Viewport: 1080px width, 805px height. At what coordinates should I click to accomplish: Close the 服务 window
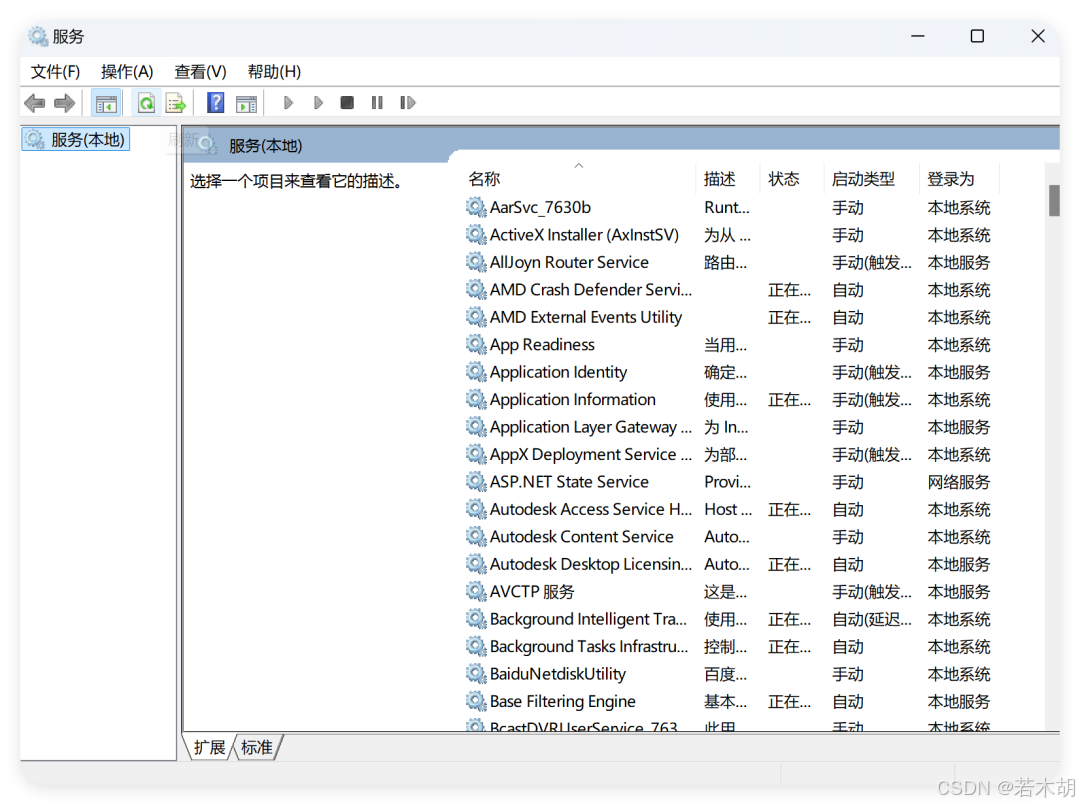(1037, 36)
